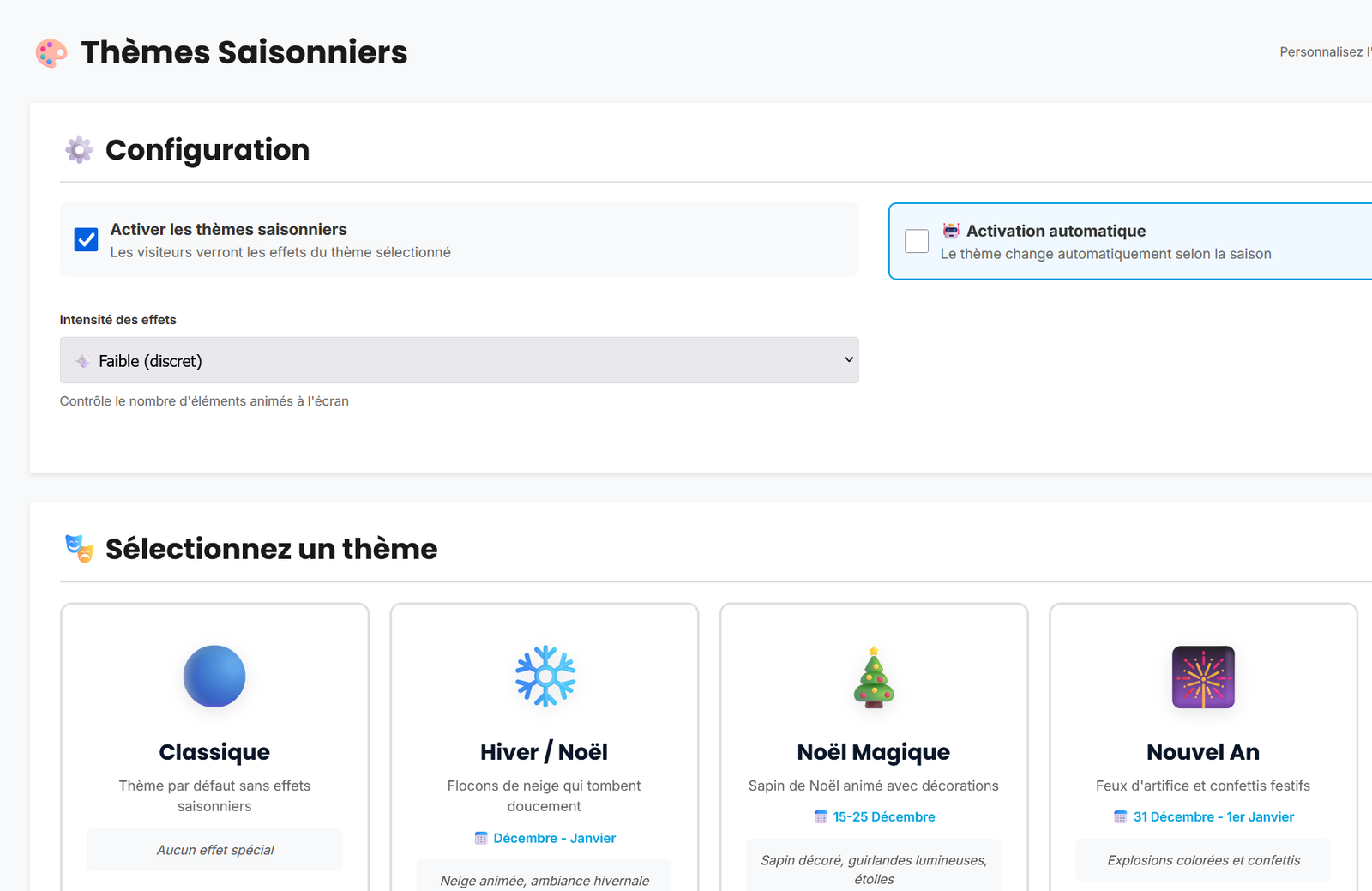
Task: Click the chevron arrow of Faible (discret) select
Action: click(849, 359)
